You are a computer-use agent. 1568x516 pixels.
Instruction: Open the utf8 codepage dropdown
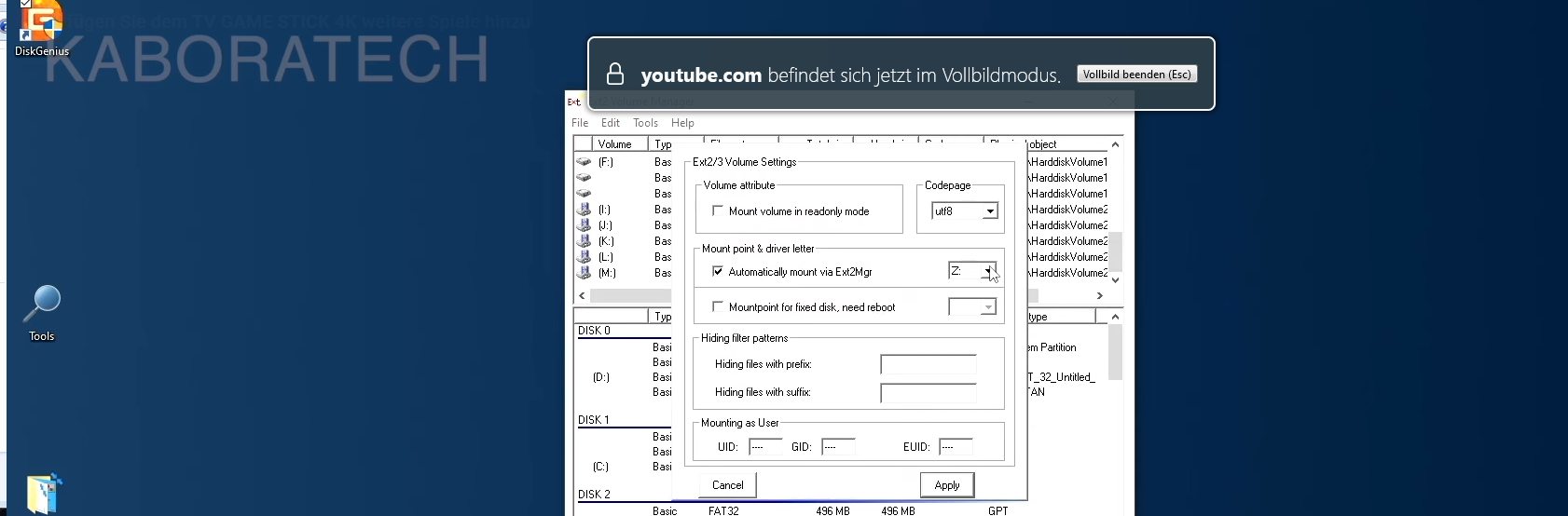tap(990, 211)
